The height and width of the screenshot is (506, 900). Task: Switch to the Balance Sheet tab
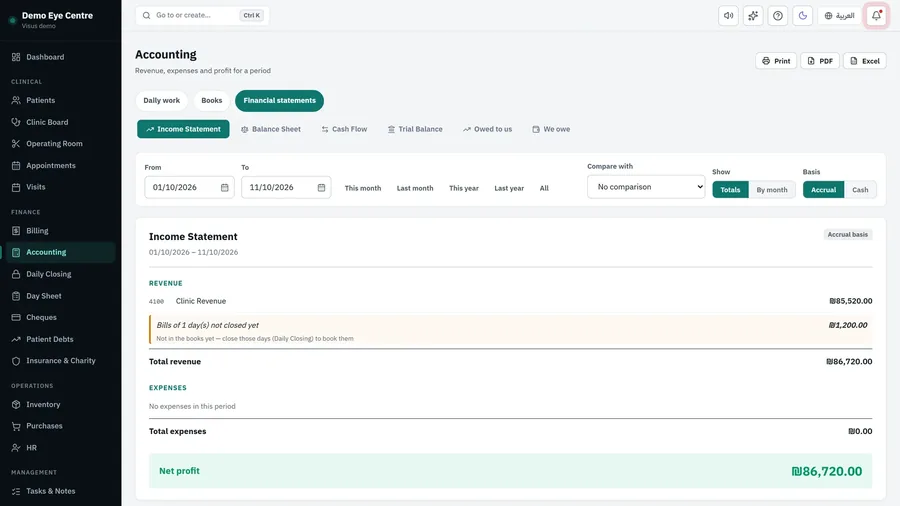270,129
